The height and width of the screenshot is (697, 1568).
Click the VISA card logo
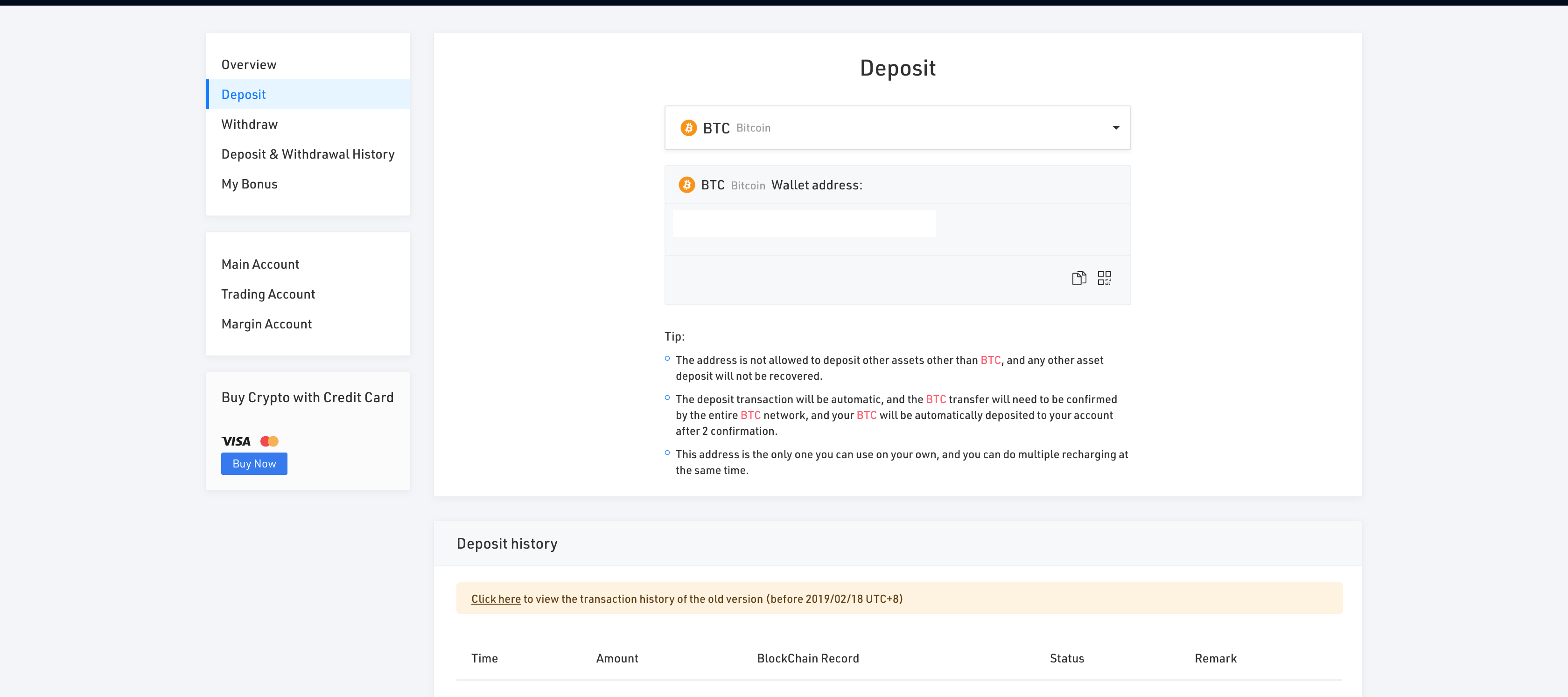236,441
